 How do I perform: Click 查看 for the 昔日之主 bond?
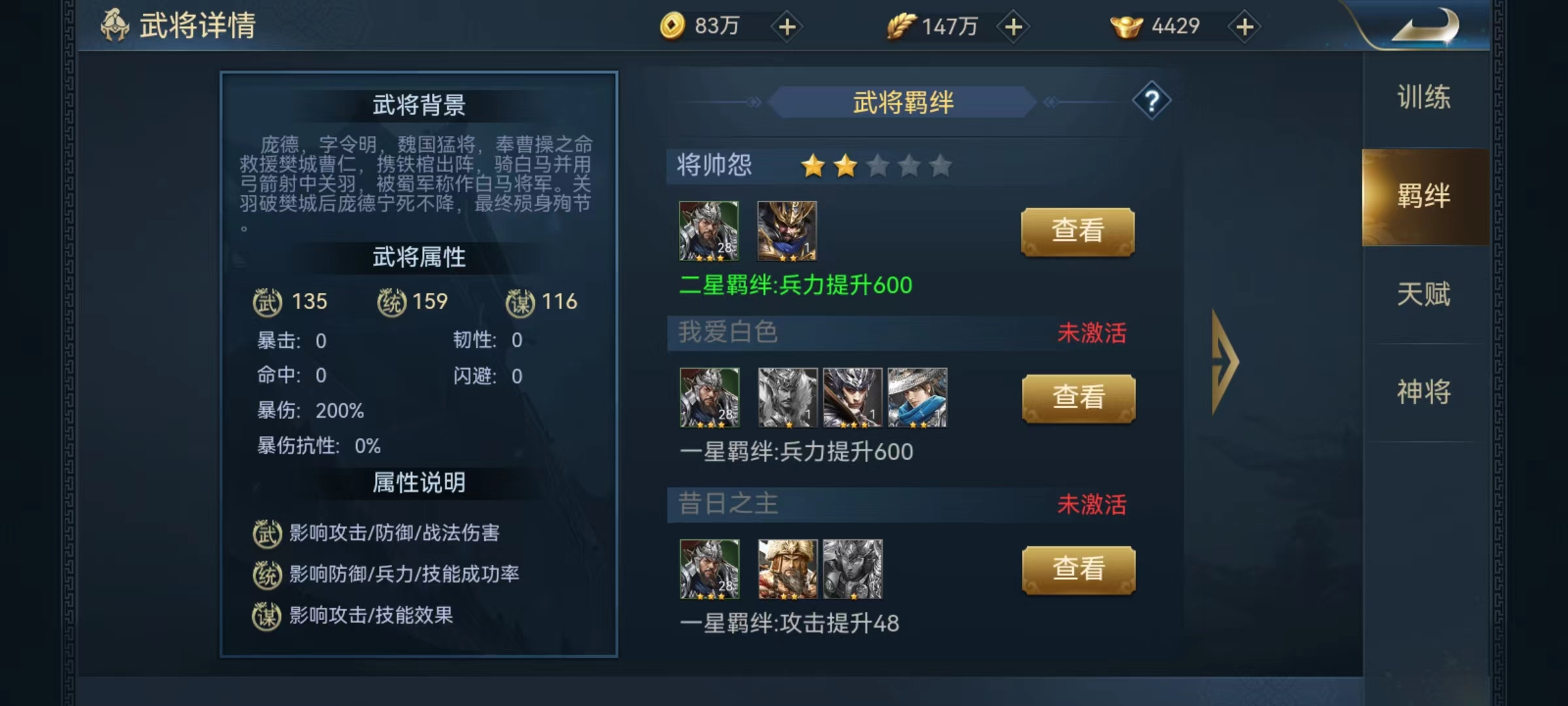click(x=1079, y=569)
